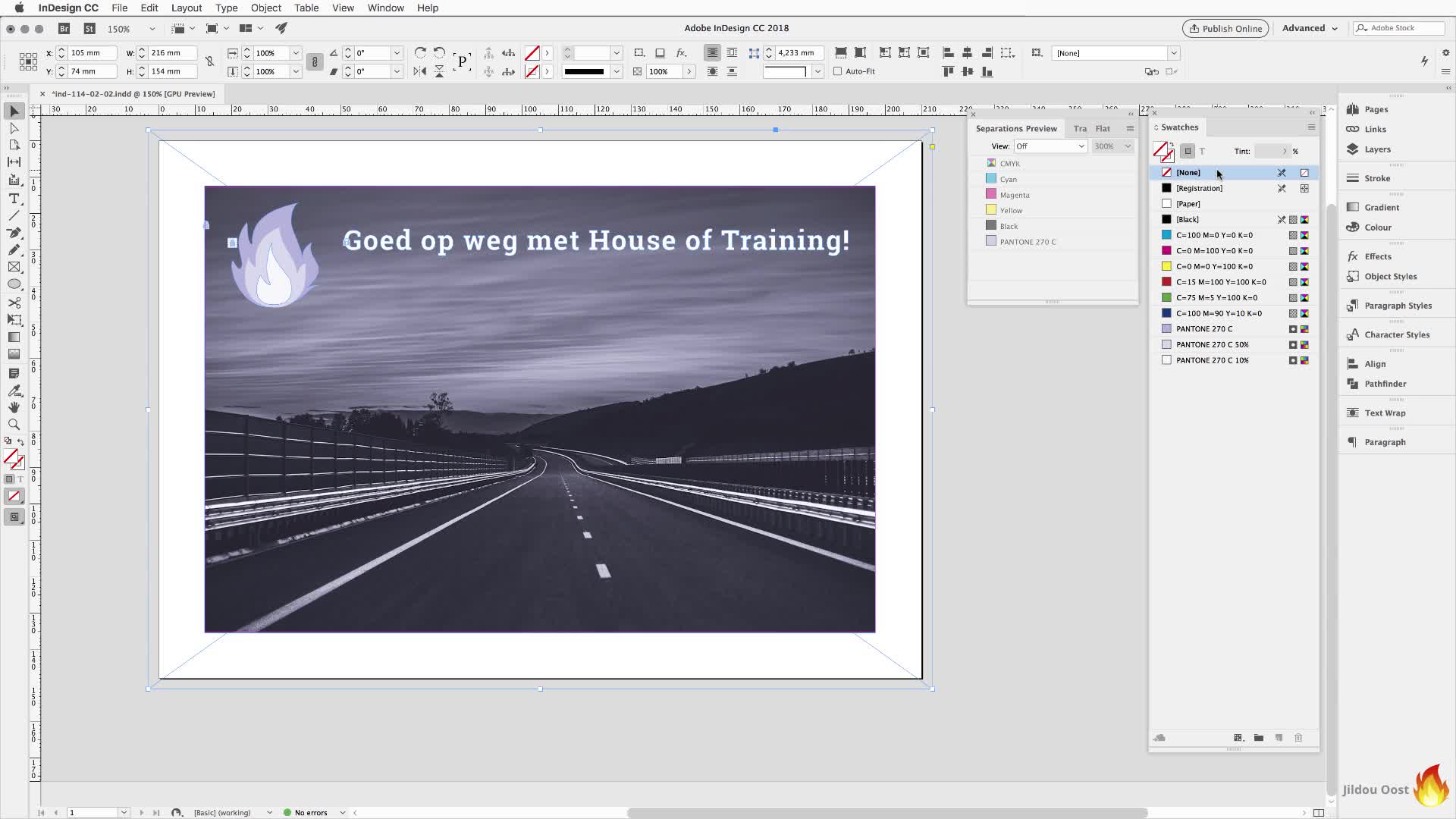Select the Free Transform tool
Image resolution: width=1456 pixels, height=819 pixels.
(14, 320)
